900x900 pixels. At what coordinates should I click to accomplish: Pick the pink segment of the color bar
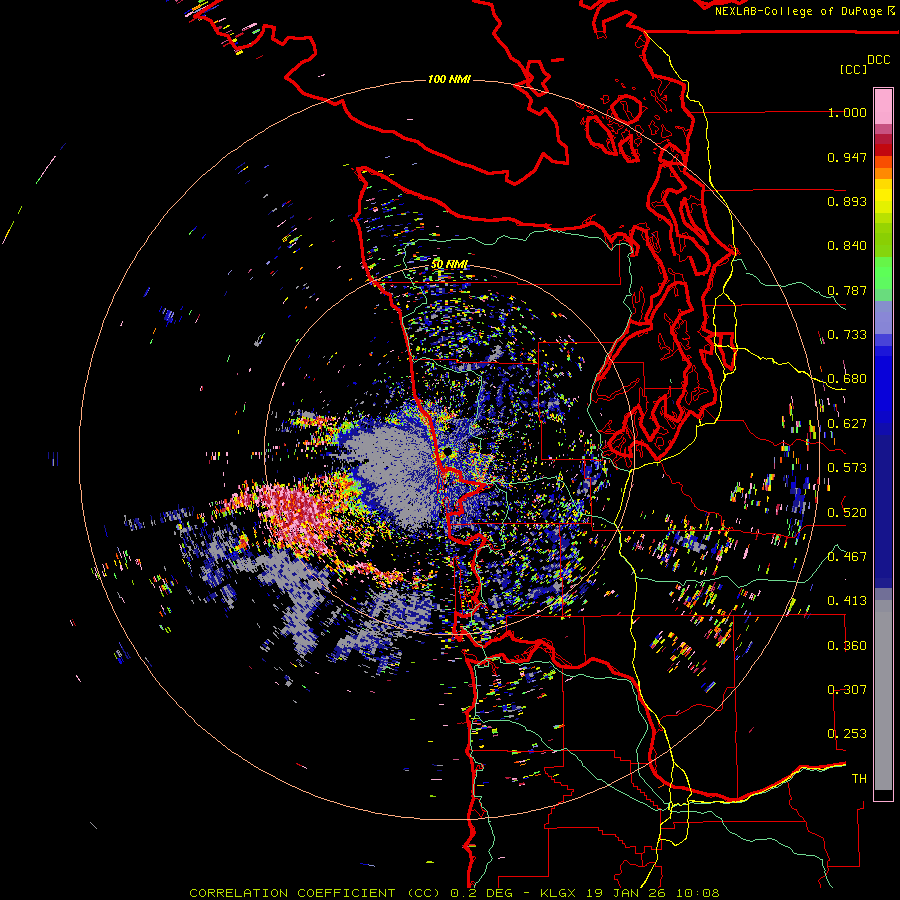coord(883,107)
